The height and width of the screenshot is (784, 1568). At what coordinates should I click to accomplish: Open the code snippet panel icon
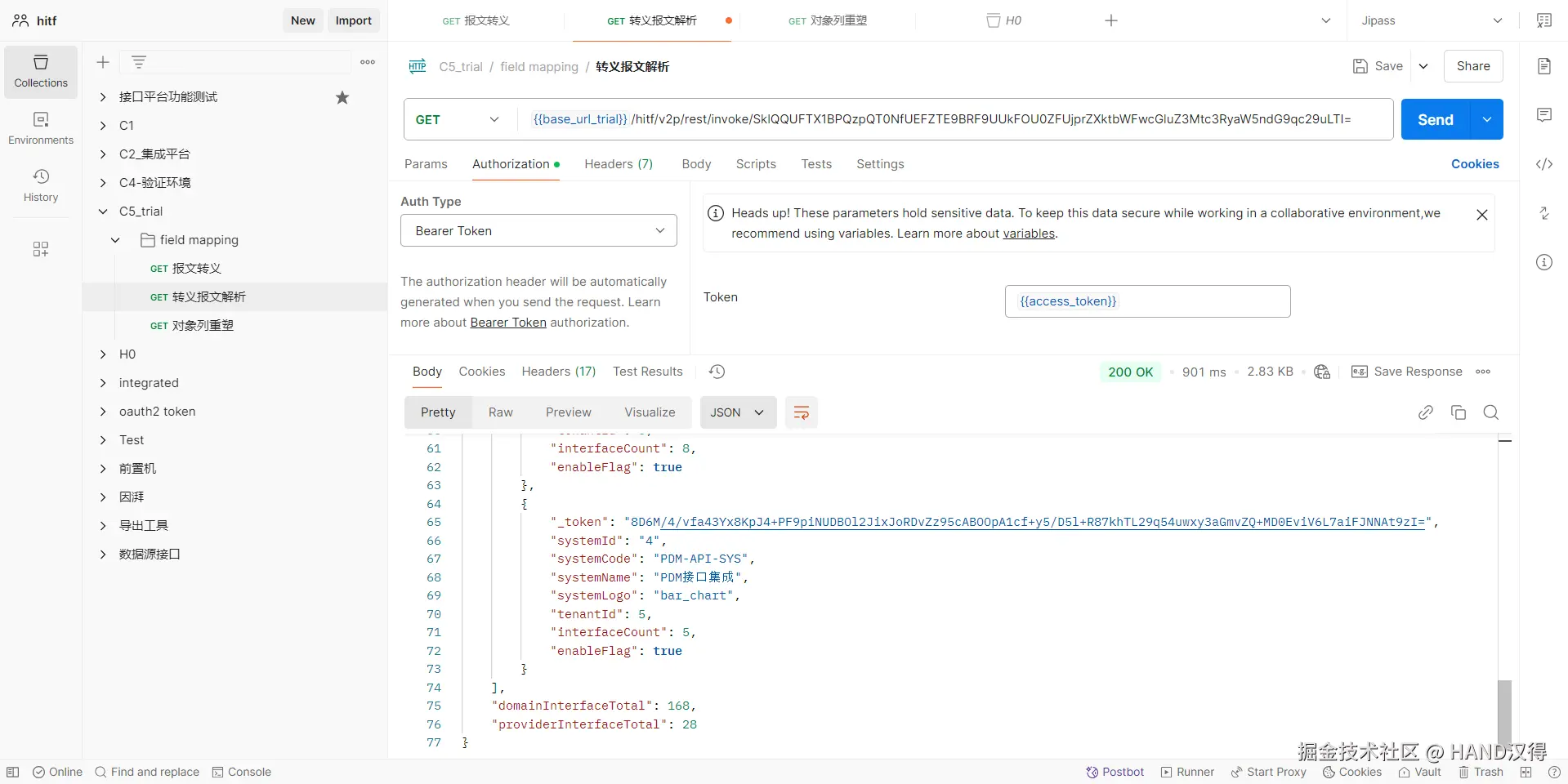click(1544, 164)
